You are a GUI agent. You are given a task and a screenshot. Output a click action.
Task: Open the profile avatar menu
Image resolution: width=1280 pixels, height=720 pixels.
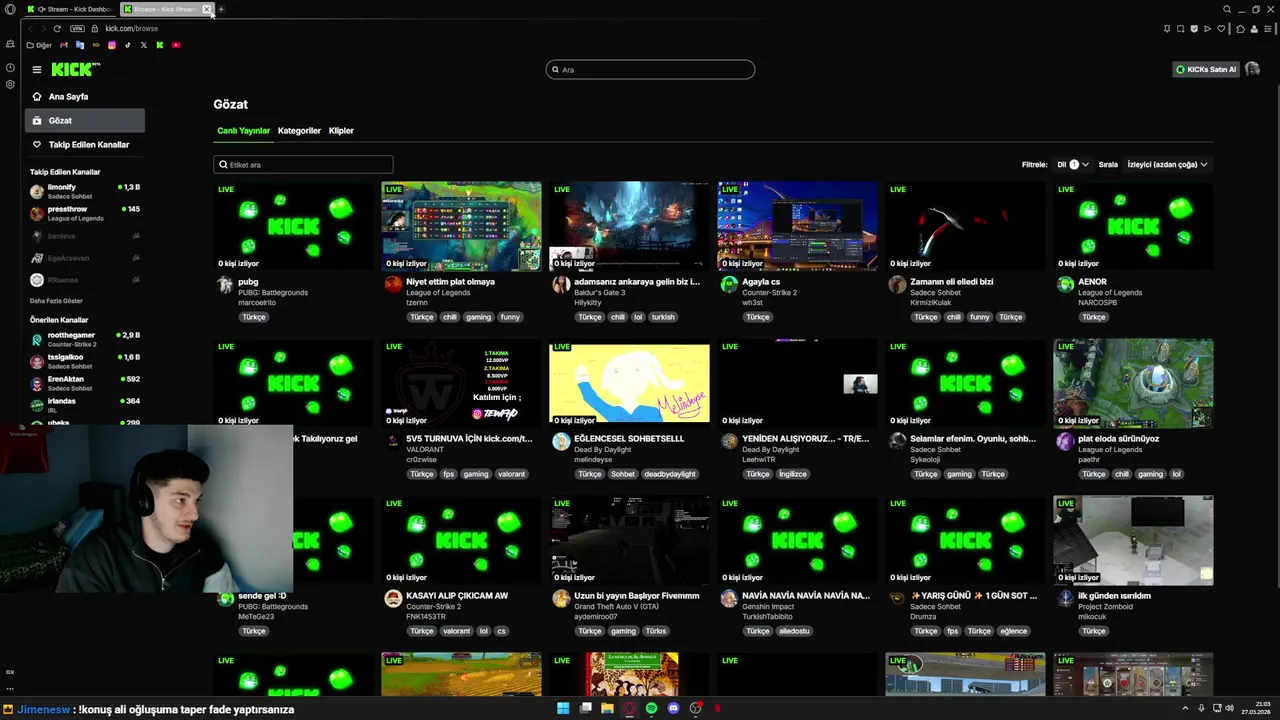pyautogui.click(x=1252, y=70)
